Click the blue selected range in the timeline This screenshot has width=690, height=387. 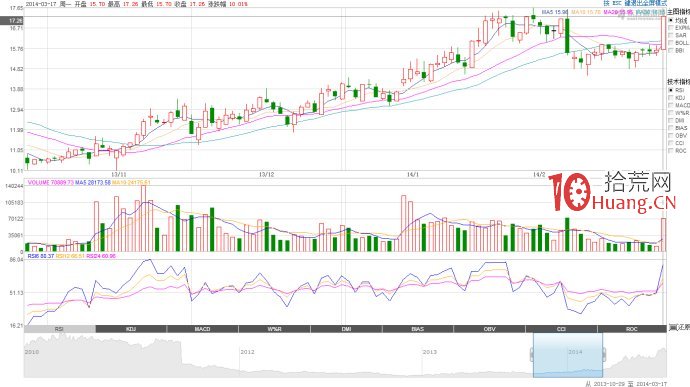click(x=568, y=355)
